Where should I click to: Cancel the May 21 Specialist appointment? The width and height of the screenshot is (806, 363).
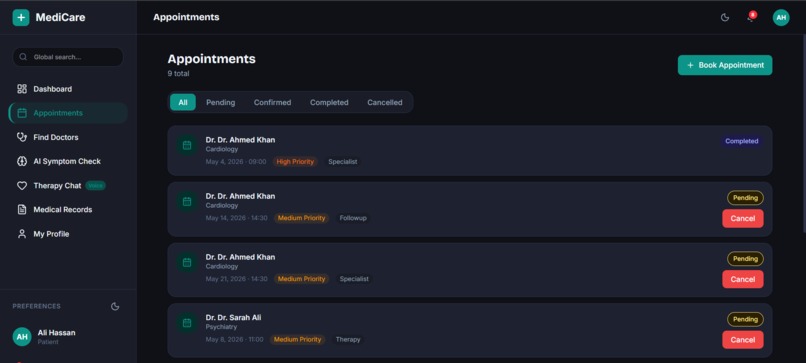[x=743, y=279]
